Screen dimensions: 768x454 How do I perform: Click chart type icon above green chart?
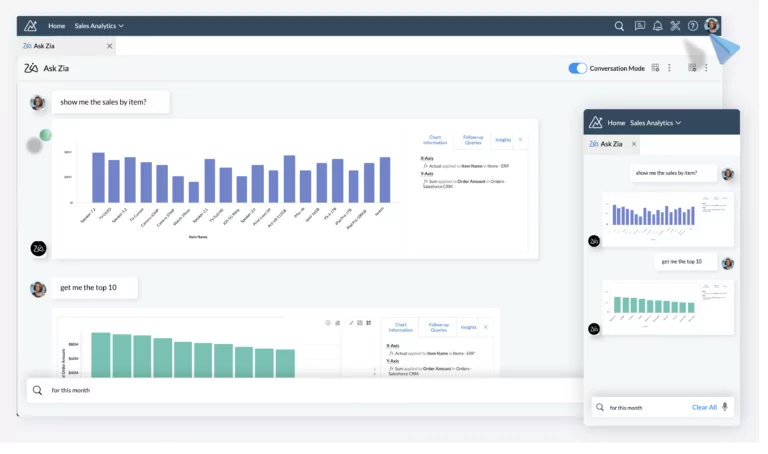point(337,323)
